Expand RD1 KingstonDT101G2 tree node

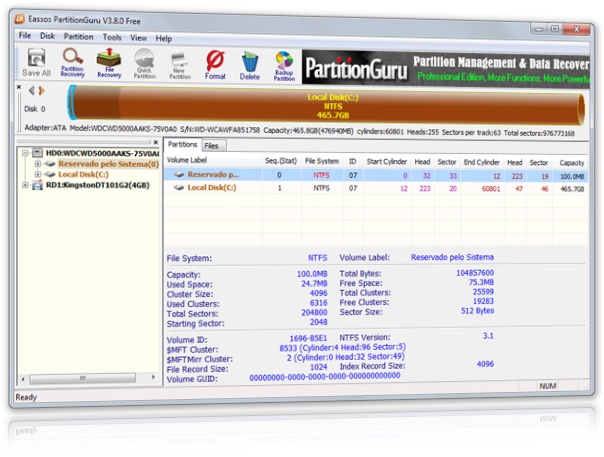coord(25,185)
